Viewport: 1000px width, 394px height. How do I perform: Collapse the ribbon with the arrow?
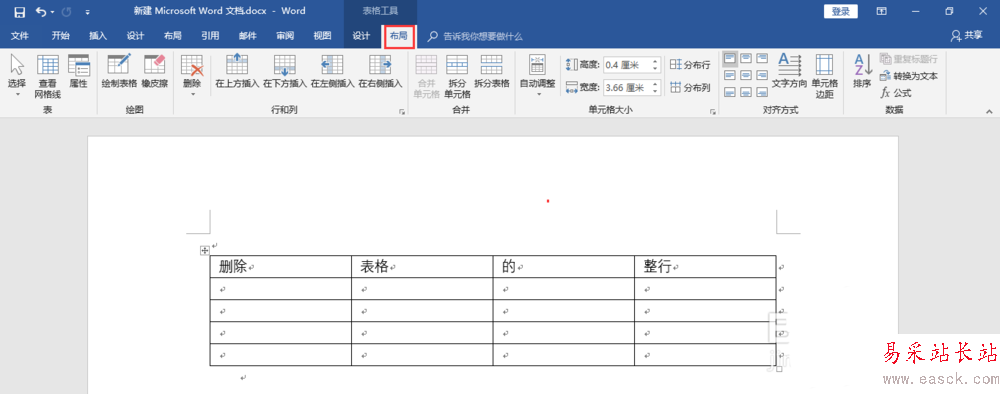[x=989, y=112]
